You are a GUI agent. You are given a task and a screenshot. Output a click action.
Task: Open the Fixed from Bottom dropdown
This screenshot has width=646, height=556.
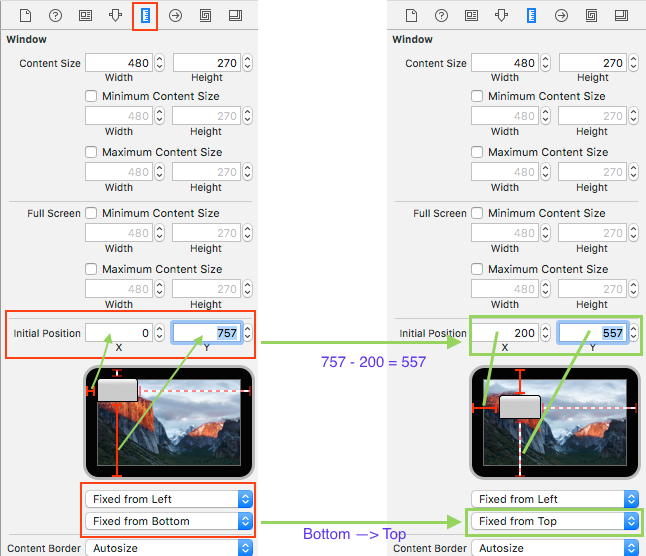(167, 521)
